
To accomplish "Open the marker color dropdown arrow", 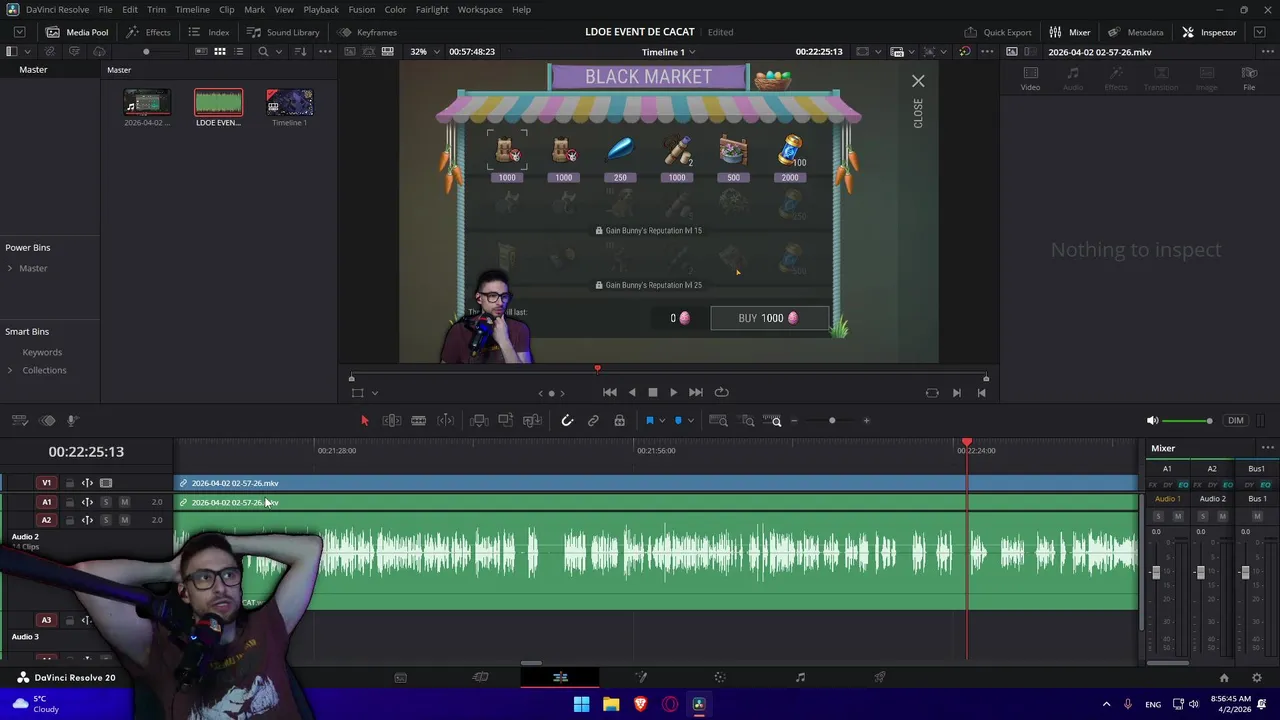I will point(691,421).
